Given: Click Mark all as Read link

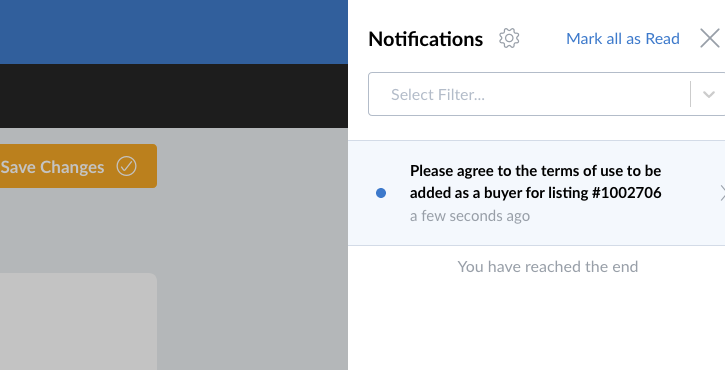Looking at the screenshot, I should pyautogui.click(x=623, y=39).
